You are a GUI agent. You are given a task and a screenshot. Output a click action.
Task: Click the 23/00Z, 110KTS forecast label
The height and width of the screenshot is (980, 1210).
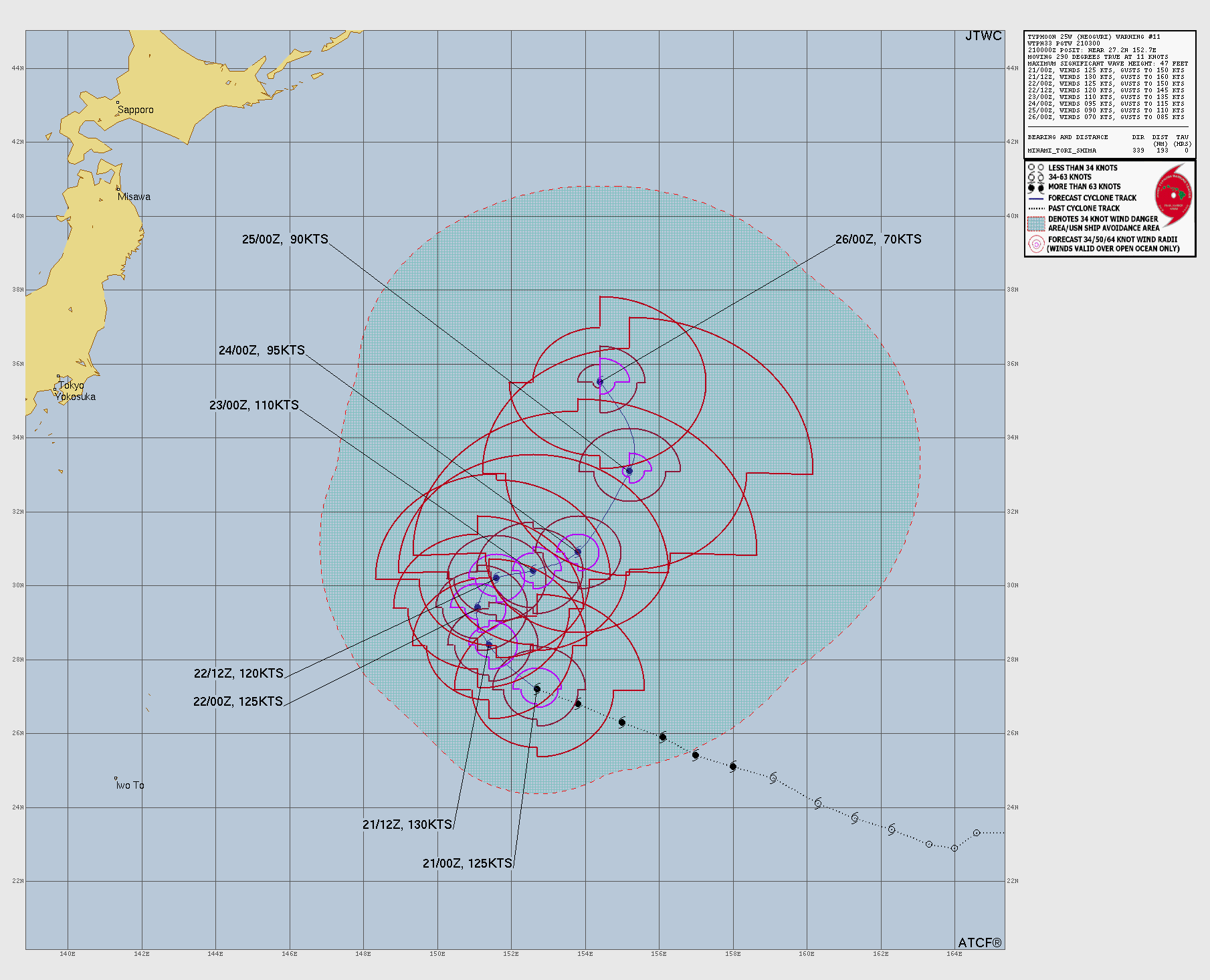point(254,405)
